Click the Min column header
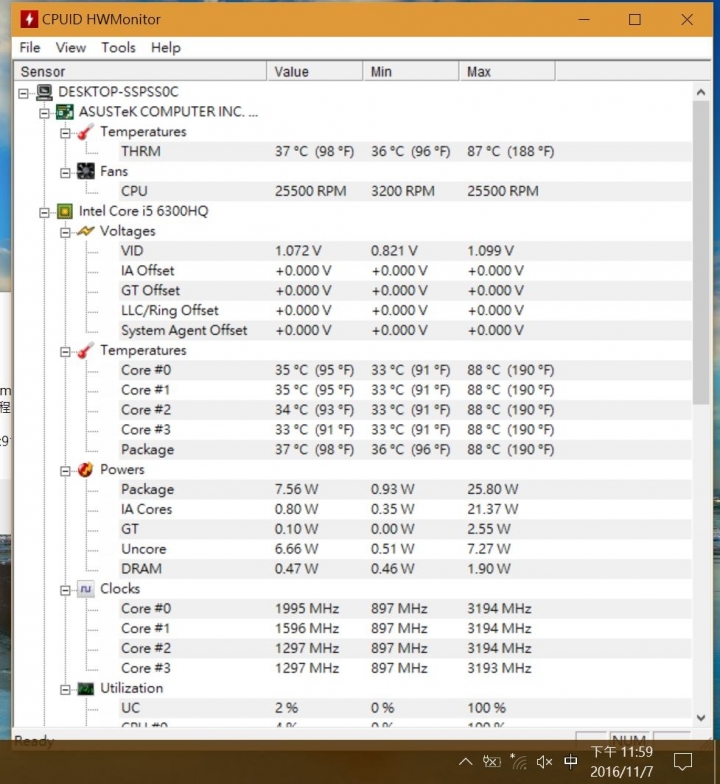 [x=411, y=72]
